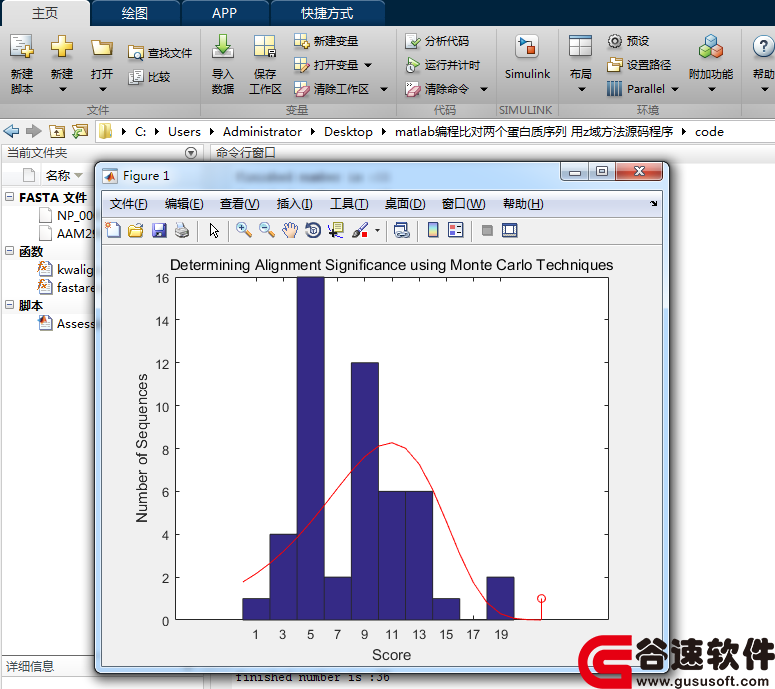Open 编辑(E) menu in Figure 1
The width and height of the screenshot is (775, 689).
pyautogui.click(x=184, y=204)
